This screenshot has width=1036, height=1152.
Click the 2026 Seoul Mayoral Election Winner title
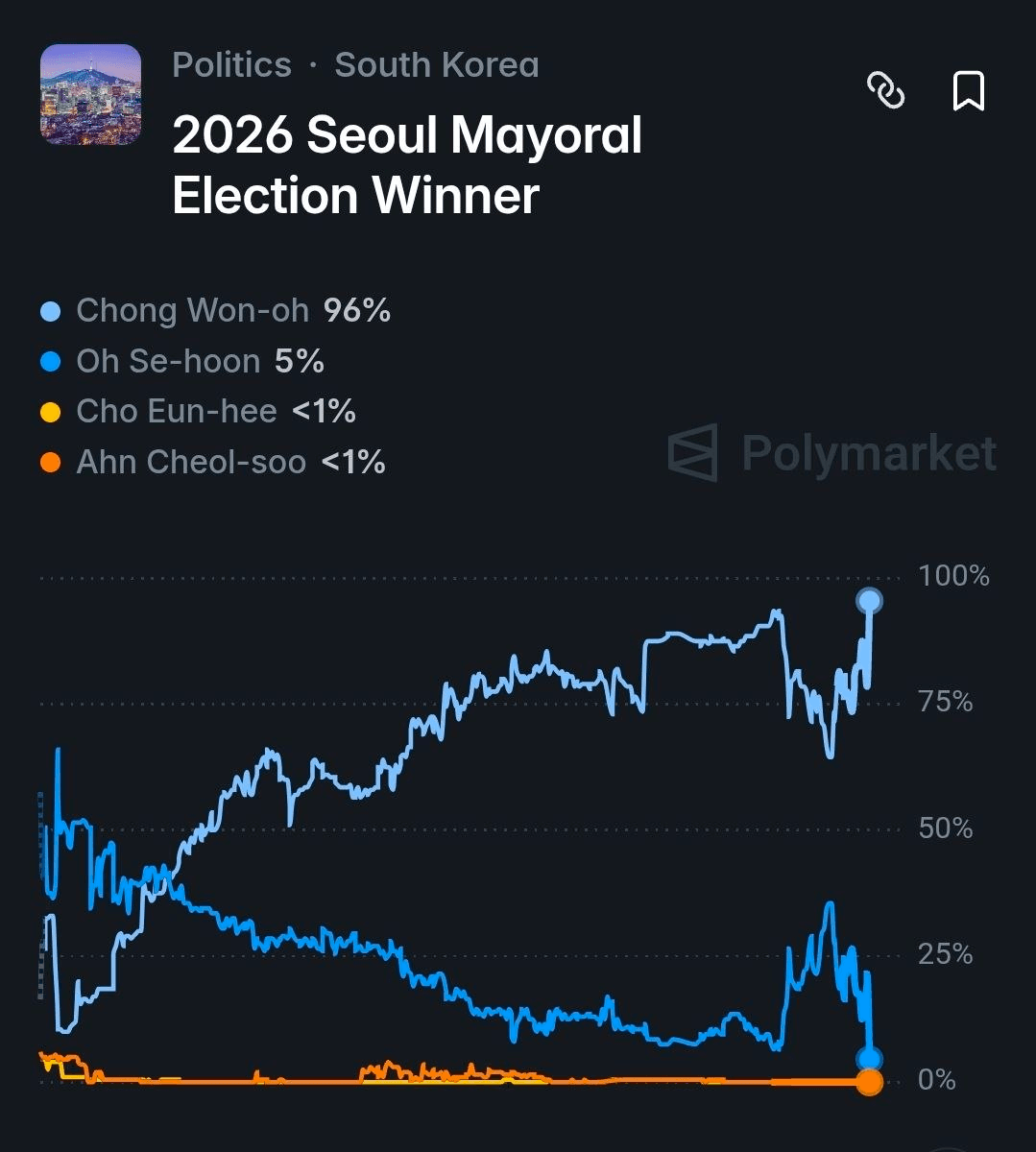[x=407, y=164]
